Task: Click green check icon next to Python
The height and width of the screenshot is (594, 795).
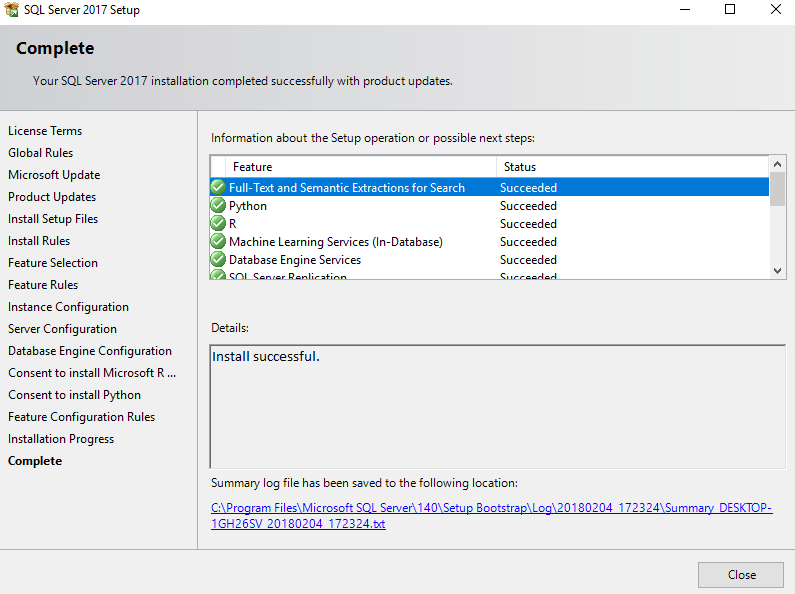Action: (218, 205)
